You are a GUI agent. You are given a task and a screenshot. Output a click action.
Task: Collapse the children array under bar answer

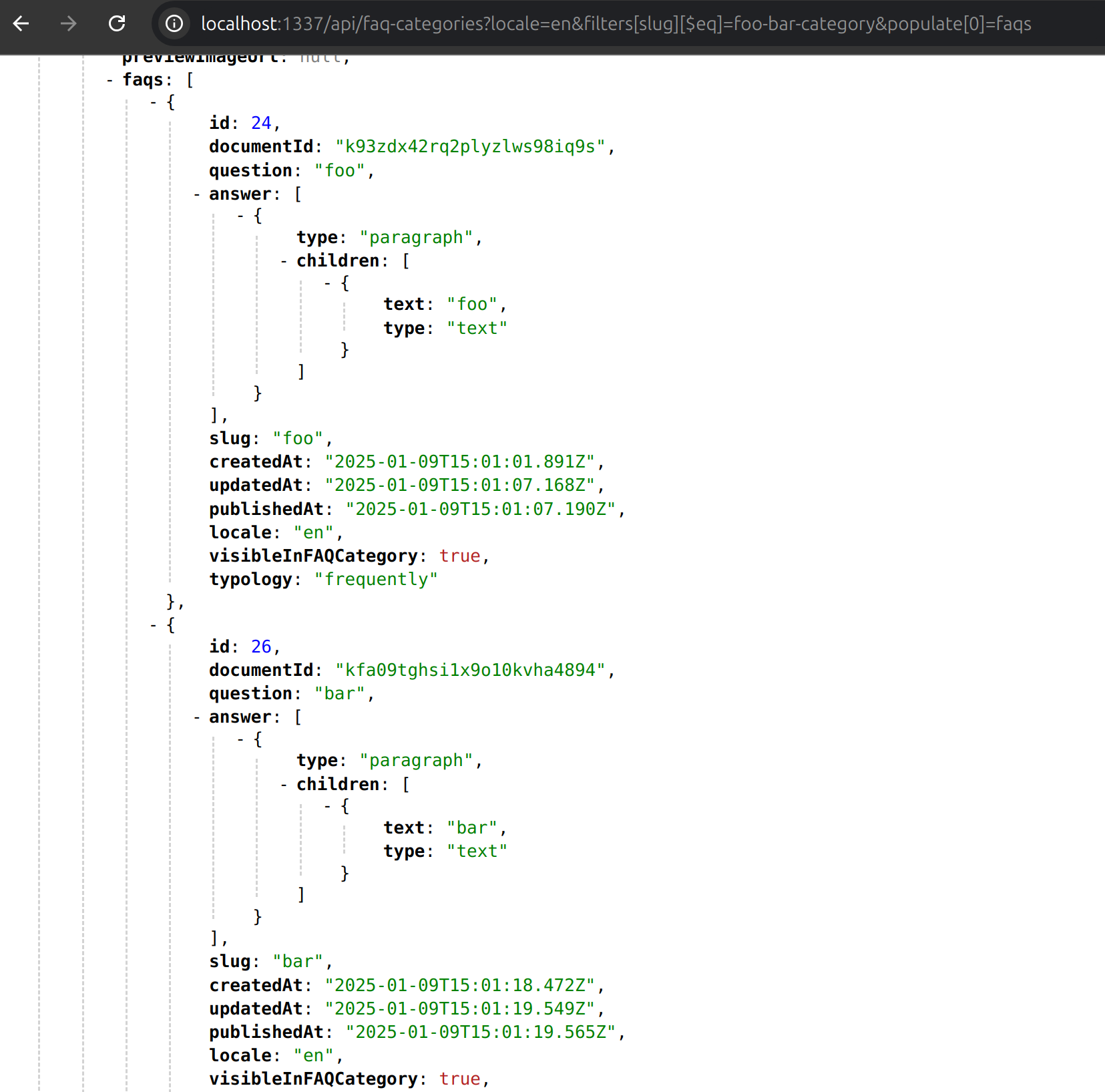(284, 785)
